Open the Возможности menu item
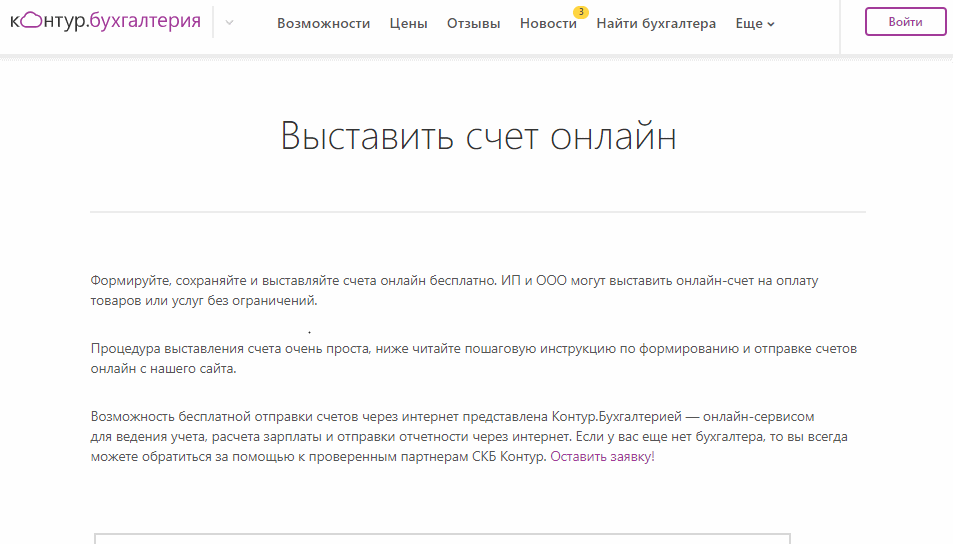 click(x=323, y=23)
